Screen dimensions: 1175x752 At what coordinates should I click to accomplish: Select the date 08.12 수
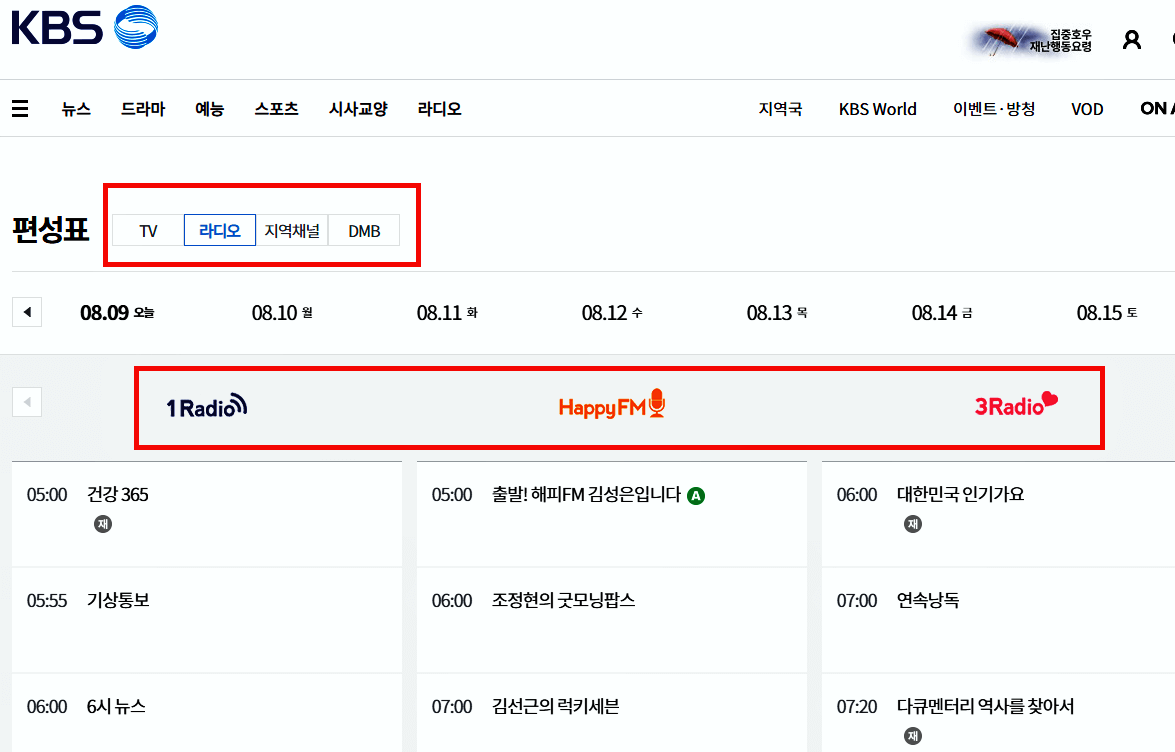(x=611, y=312)
